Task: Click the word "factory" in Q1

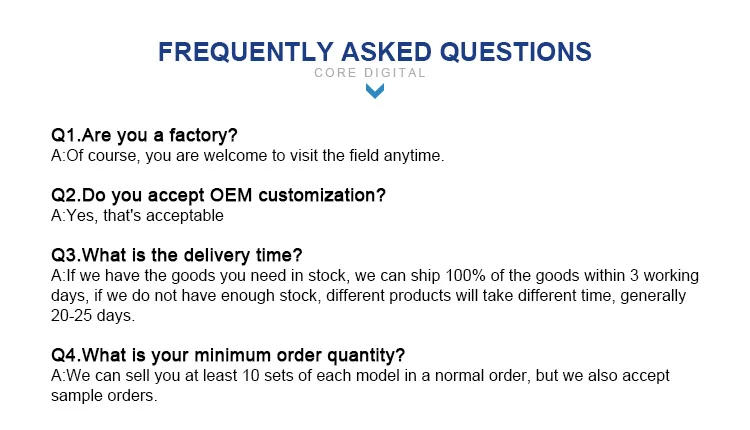Action: (x=204, y=135)
